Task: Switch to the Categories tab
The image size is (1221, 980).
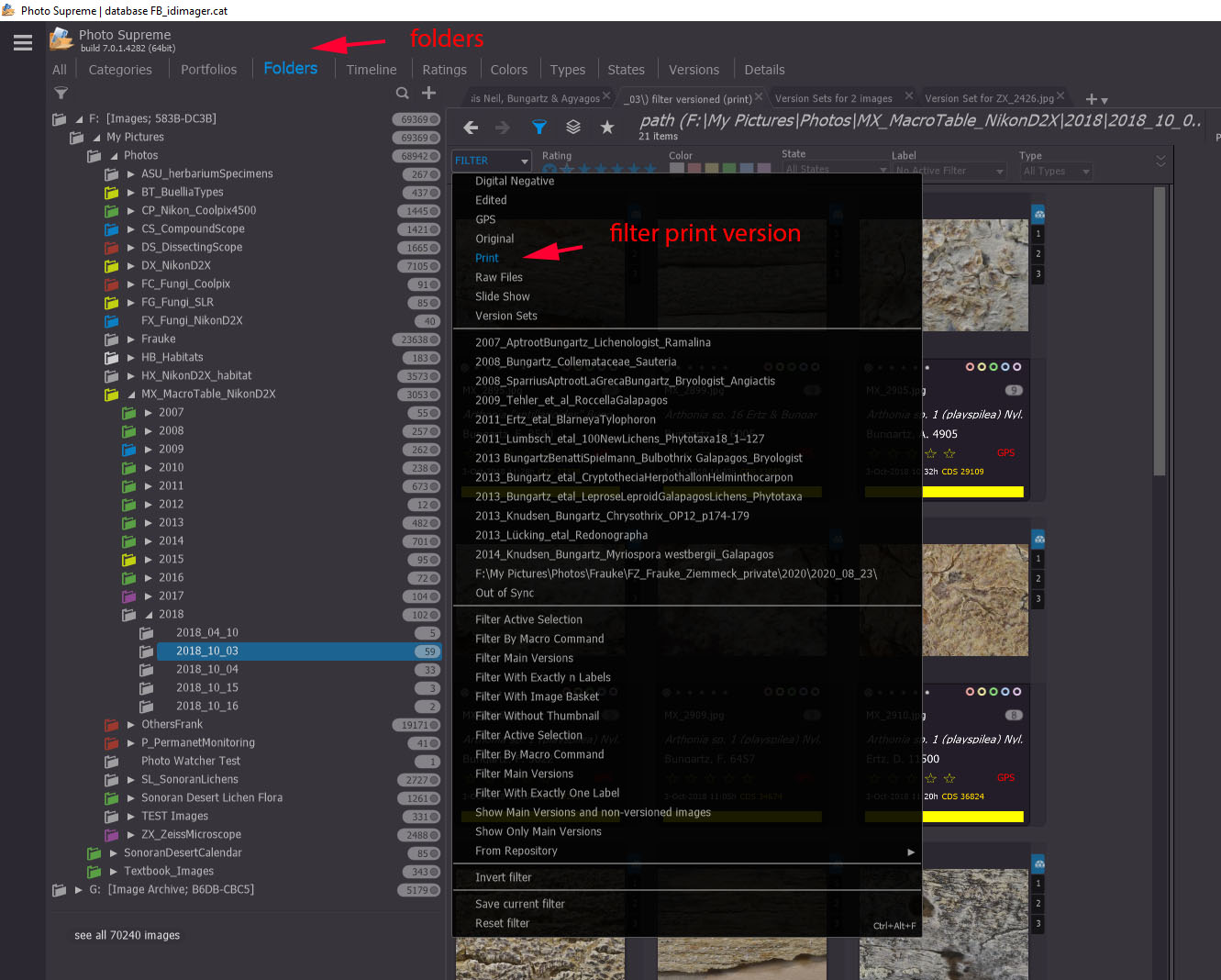Action: coord(120,70)
